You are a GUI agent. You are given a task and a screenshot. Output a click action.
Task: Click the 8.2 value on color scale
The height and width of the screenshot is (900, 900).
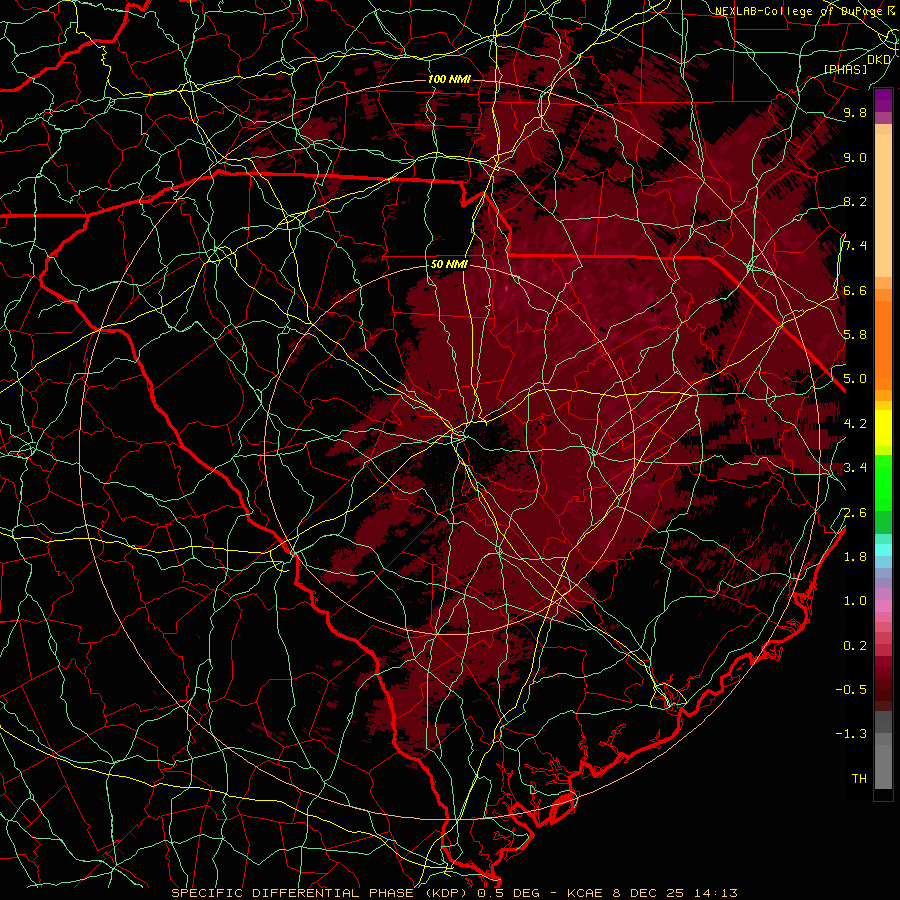click(855, 202)
